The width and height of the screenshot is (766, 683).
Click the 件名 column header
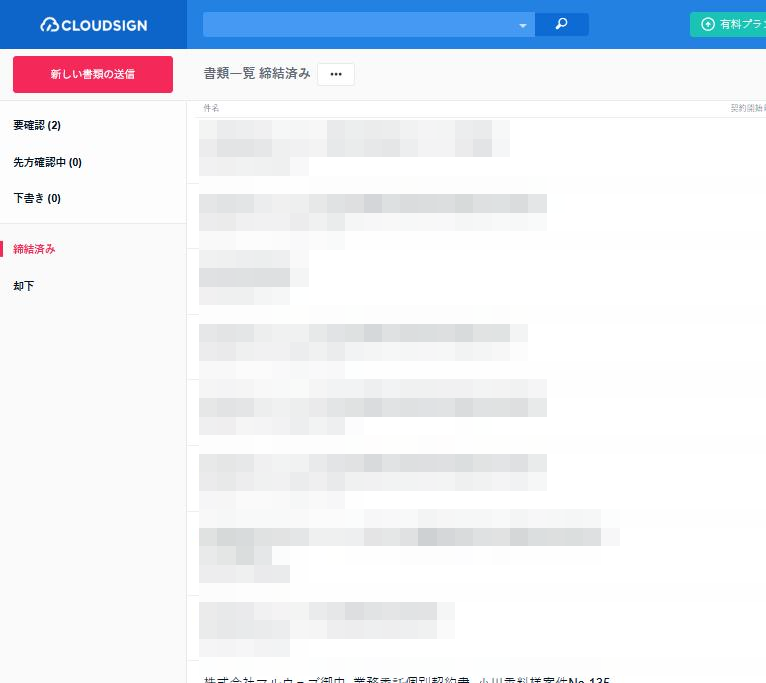click(x=211, y=108)
